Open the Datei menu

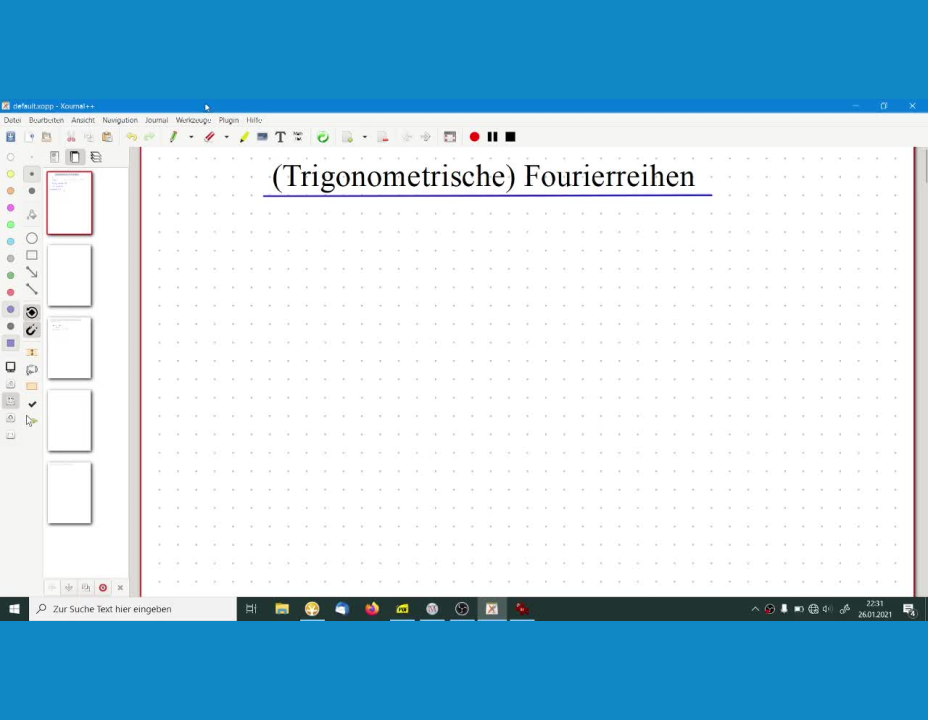click(x=12, y=120)
